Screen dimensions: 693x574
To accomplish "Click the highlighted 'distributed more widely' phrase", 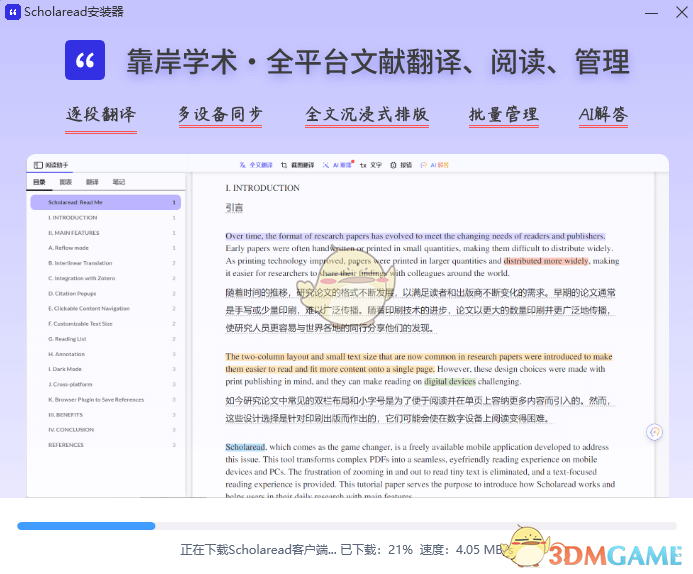I will pyautogui.click(x=546, y=261).
